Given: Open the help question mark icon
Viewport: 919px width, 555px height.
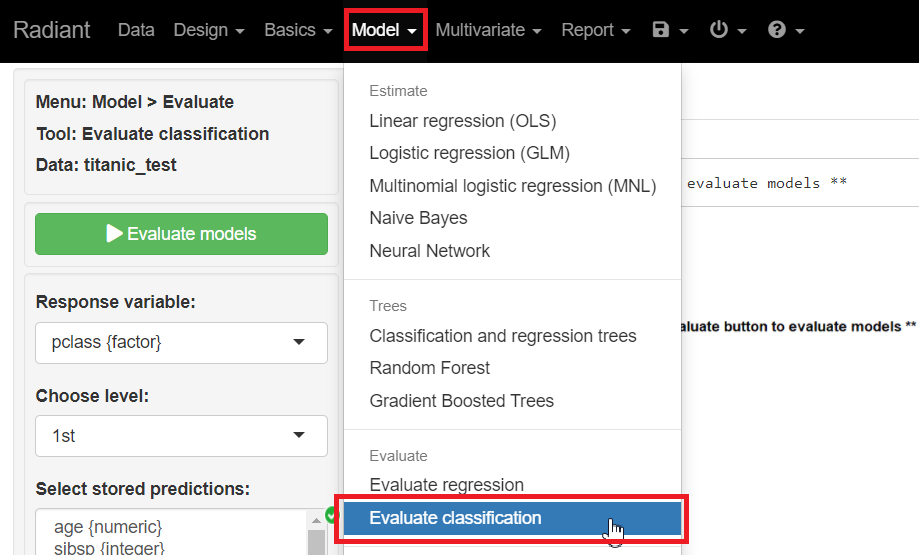Looking at the screenshot, I should click(x=785, y=30).
